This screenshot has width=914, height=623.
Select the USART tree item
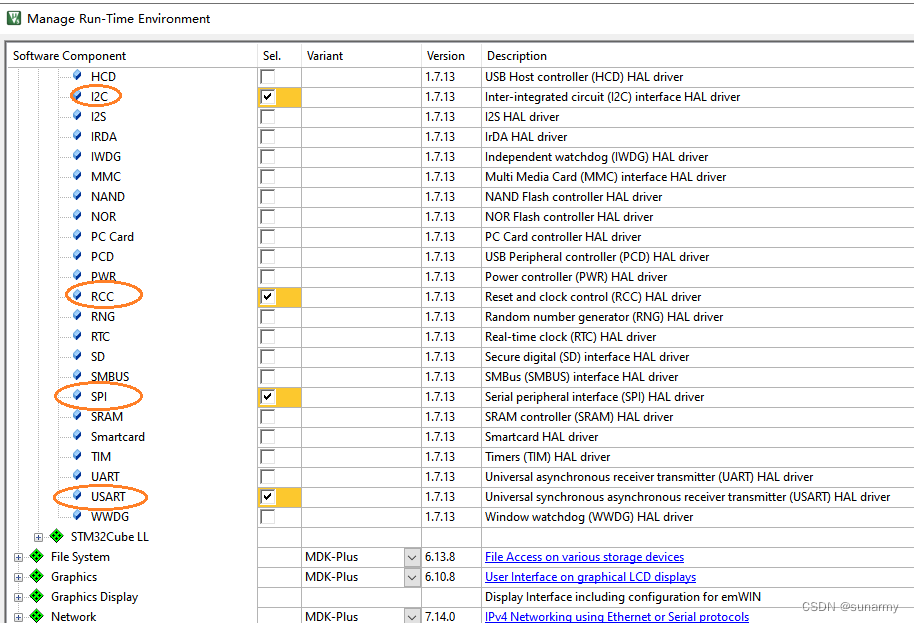click(x=108, y=497)
